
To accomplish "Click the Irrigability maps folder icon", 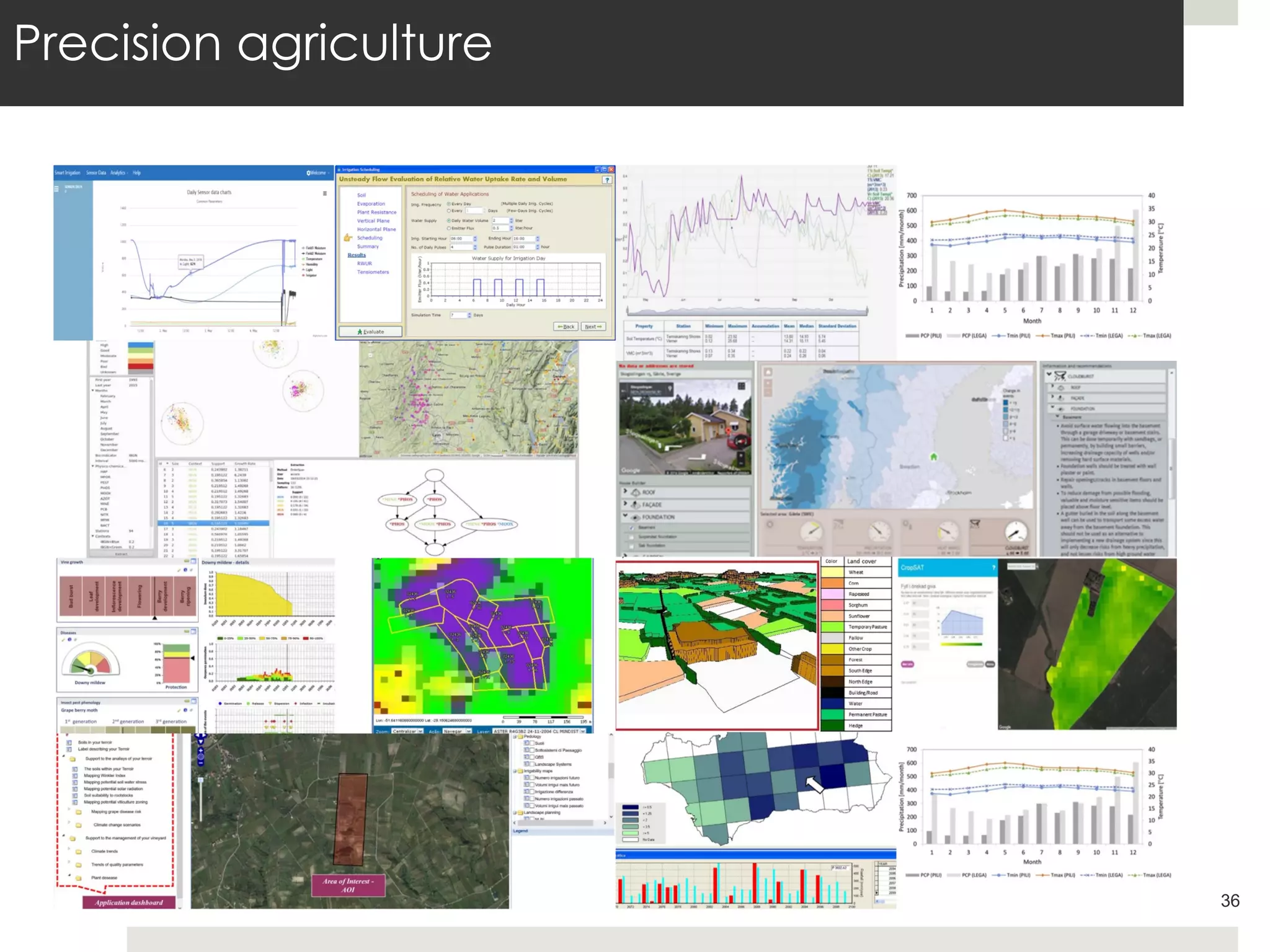I will click(520, 771).
